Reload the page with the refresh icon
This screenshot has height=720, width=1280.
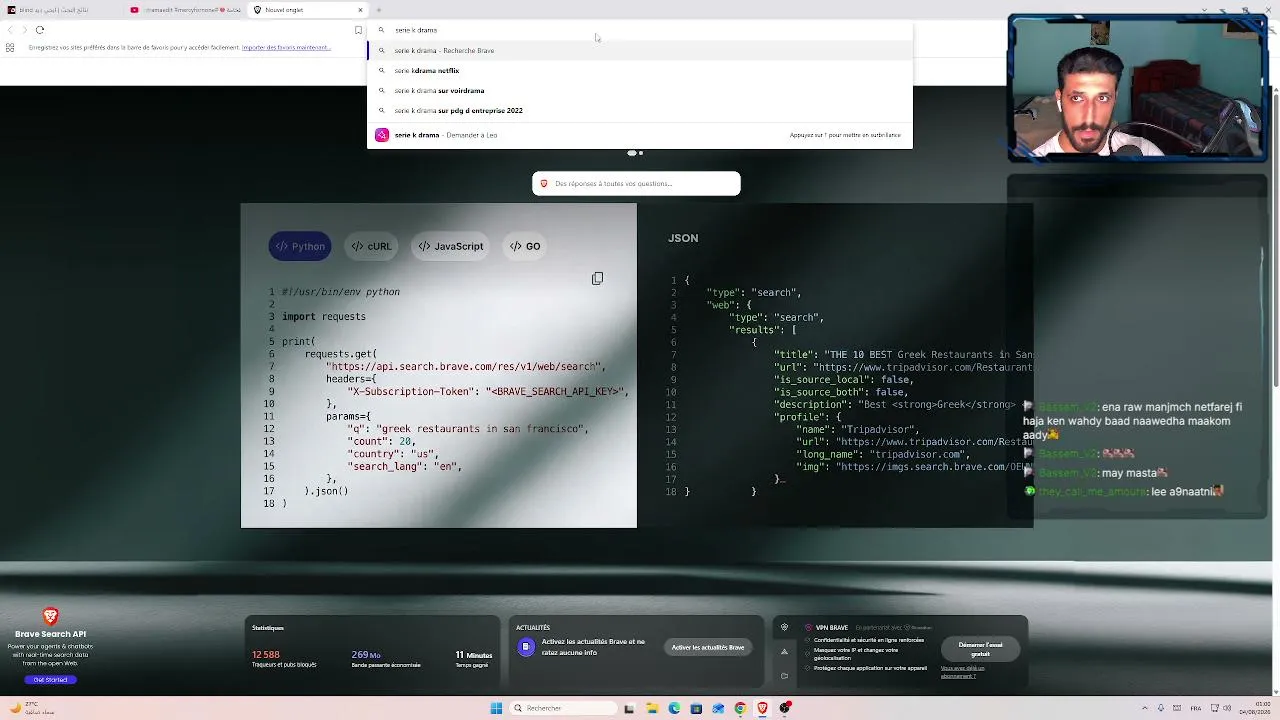pos(40,30)
